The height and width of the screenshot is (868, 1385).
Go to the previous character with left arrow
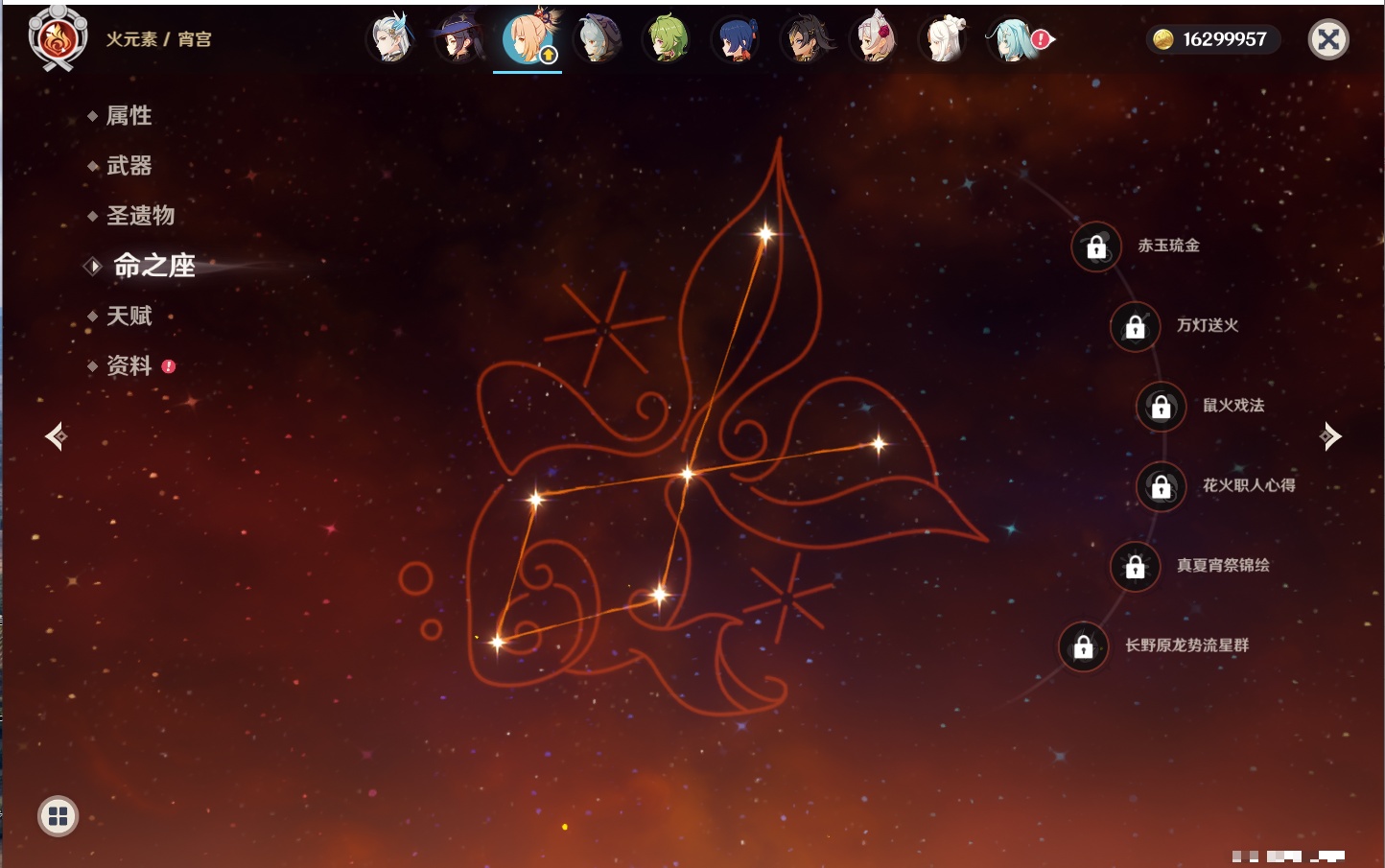click(57, 436)
